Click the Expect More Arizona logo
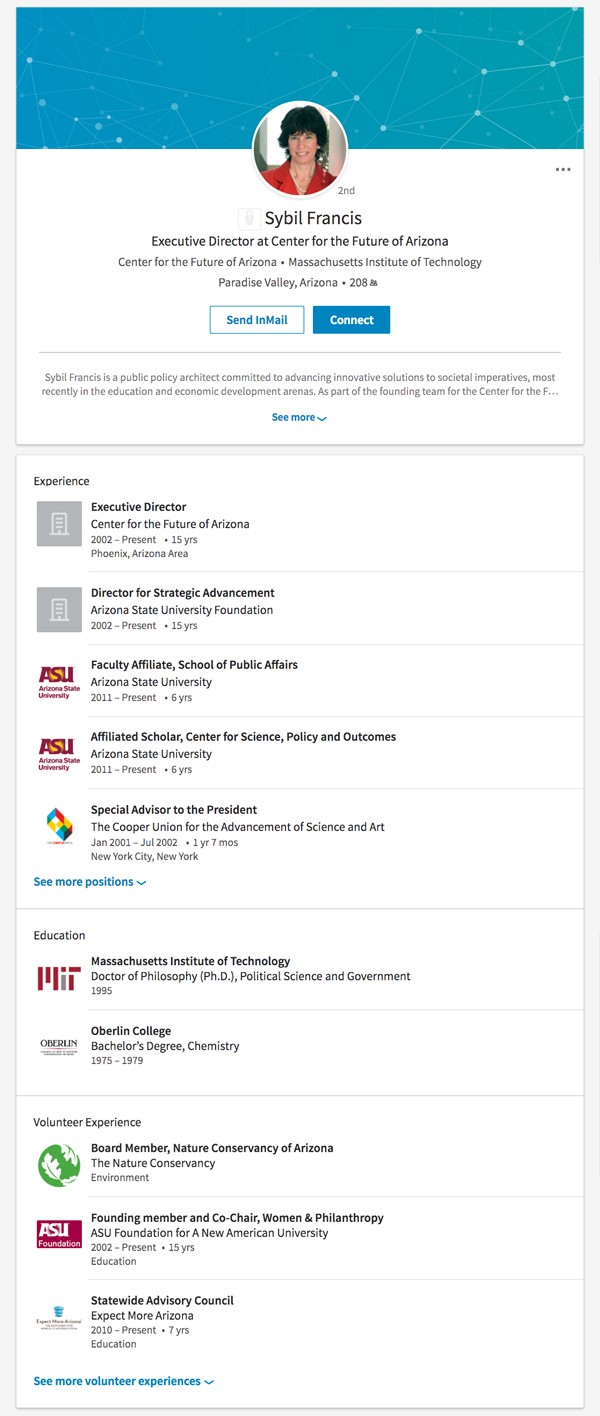 (59, 1320)
